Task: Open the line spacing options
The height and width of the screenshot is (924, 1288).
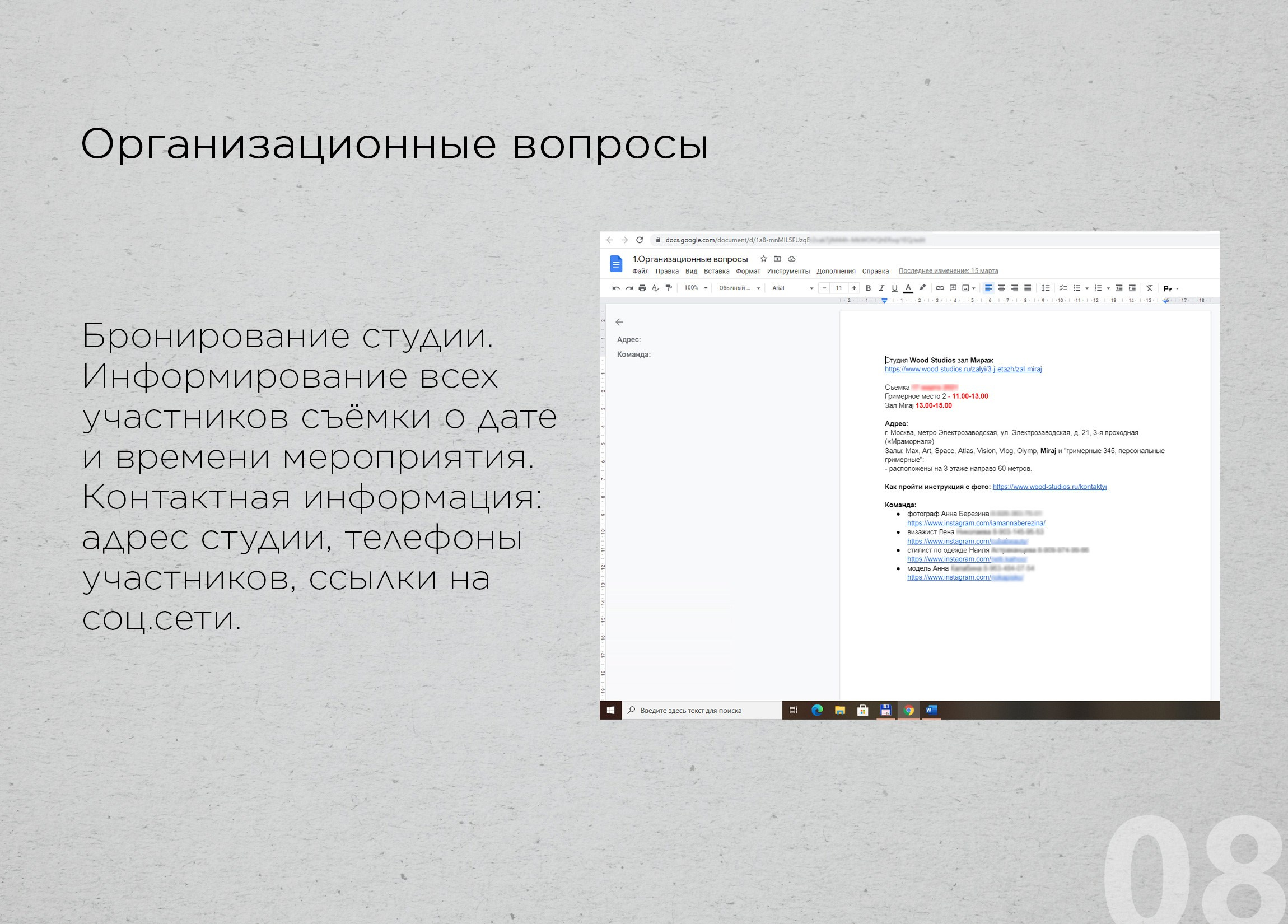Action: click(x=1046, y=288)
